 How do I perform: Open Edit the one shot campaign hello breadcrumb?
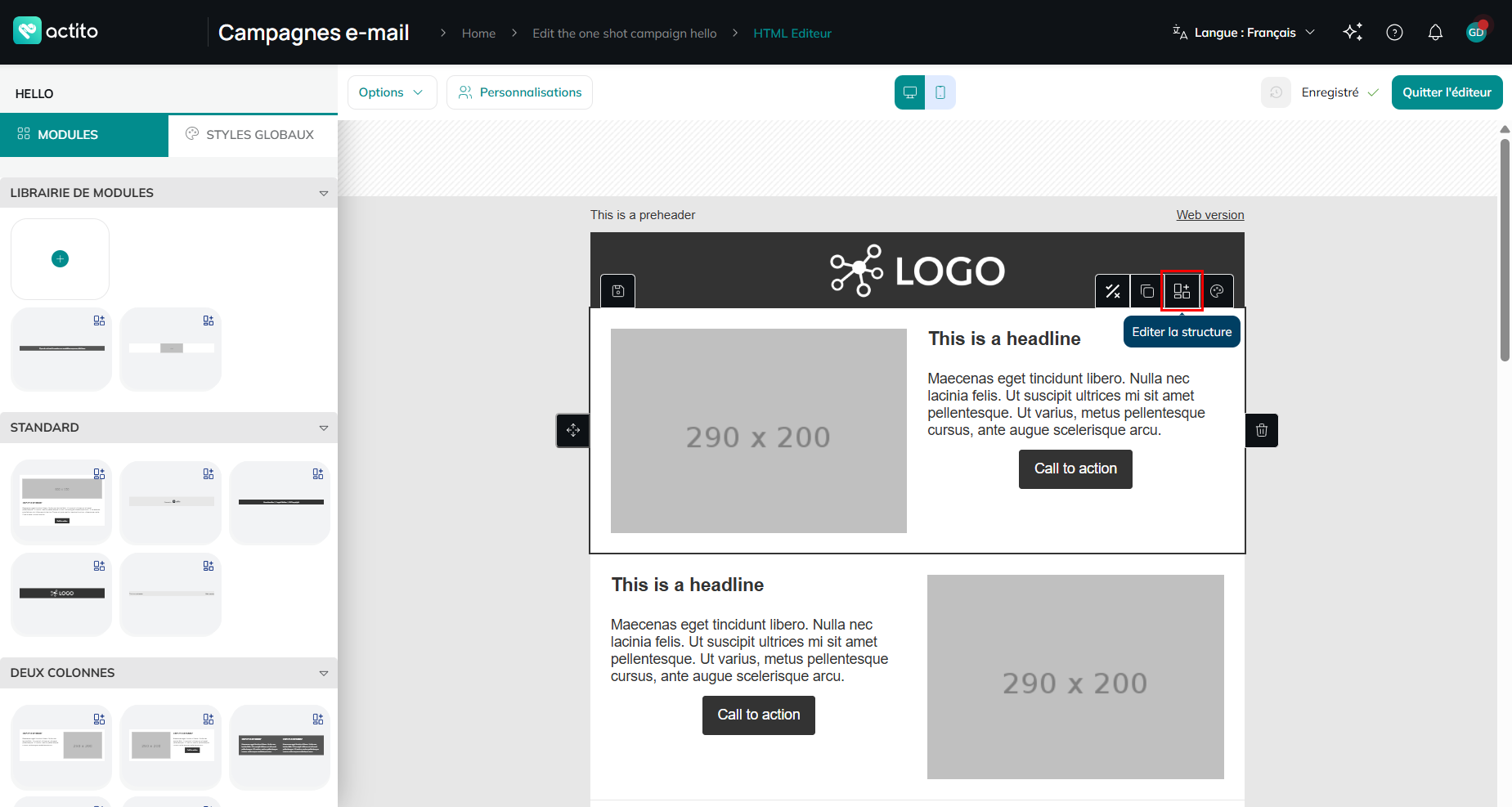625,34
